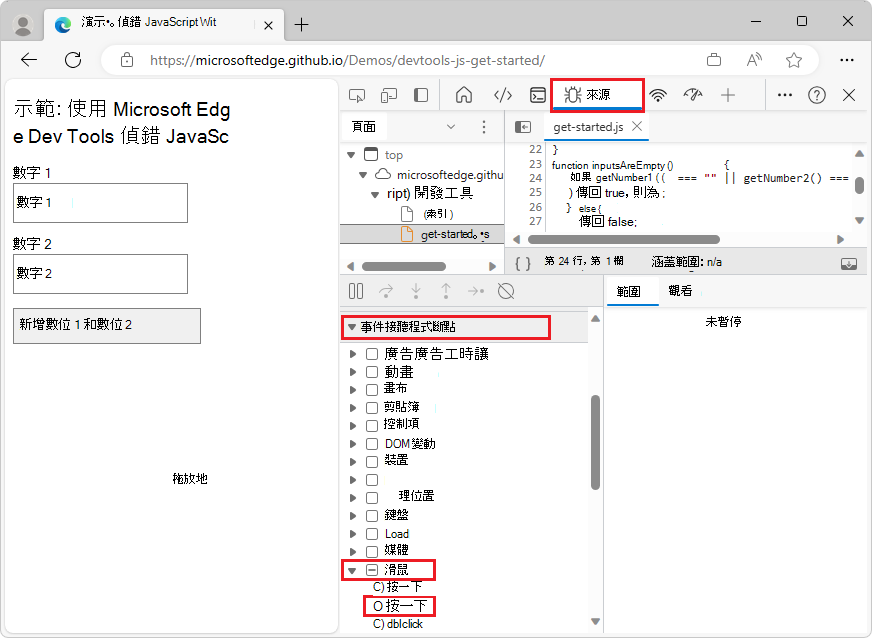Deactivate all breakpoints
The width and height of the screenshot is (872, 638).
click(x=506, y=291)
